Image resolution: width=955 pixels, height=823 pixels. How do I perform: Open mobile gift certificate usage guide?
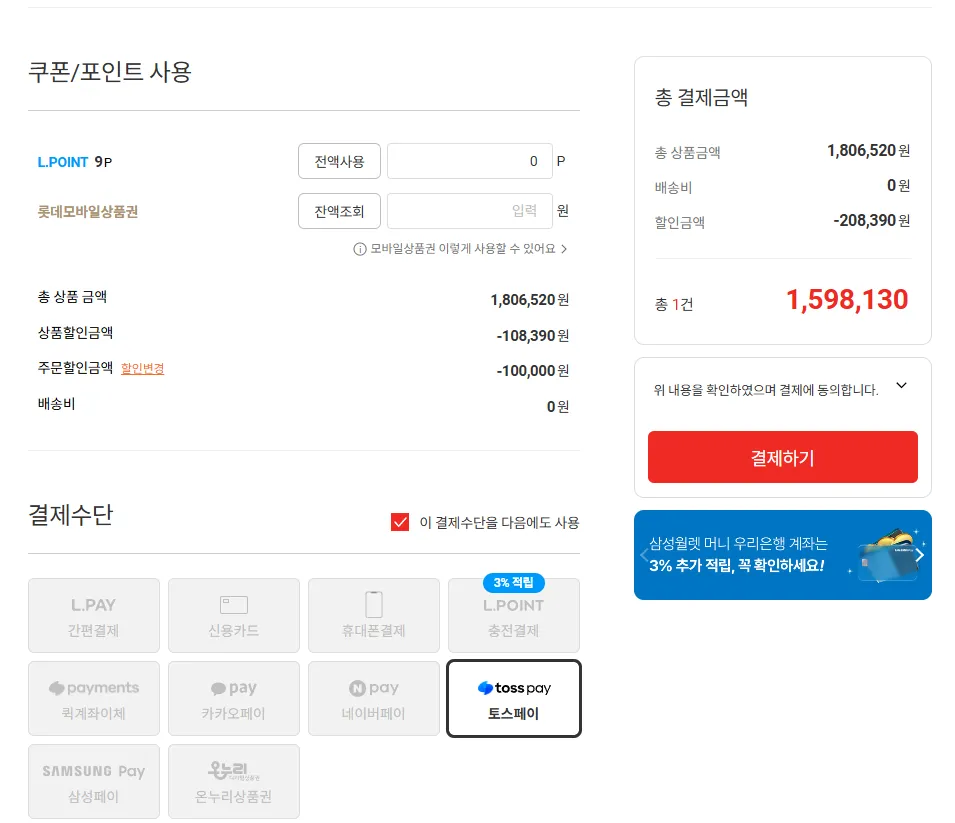[x=460, y=249]
